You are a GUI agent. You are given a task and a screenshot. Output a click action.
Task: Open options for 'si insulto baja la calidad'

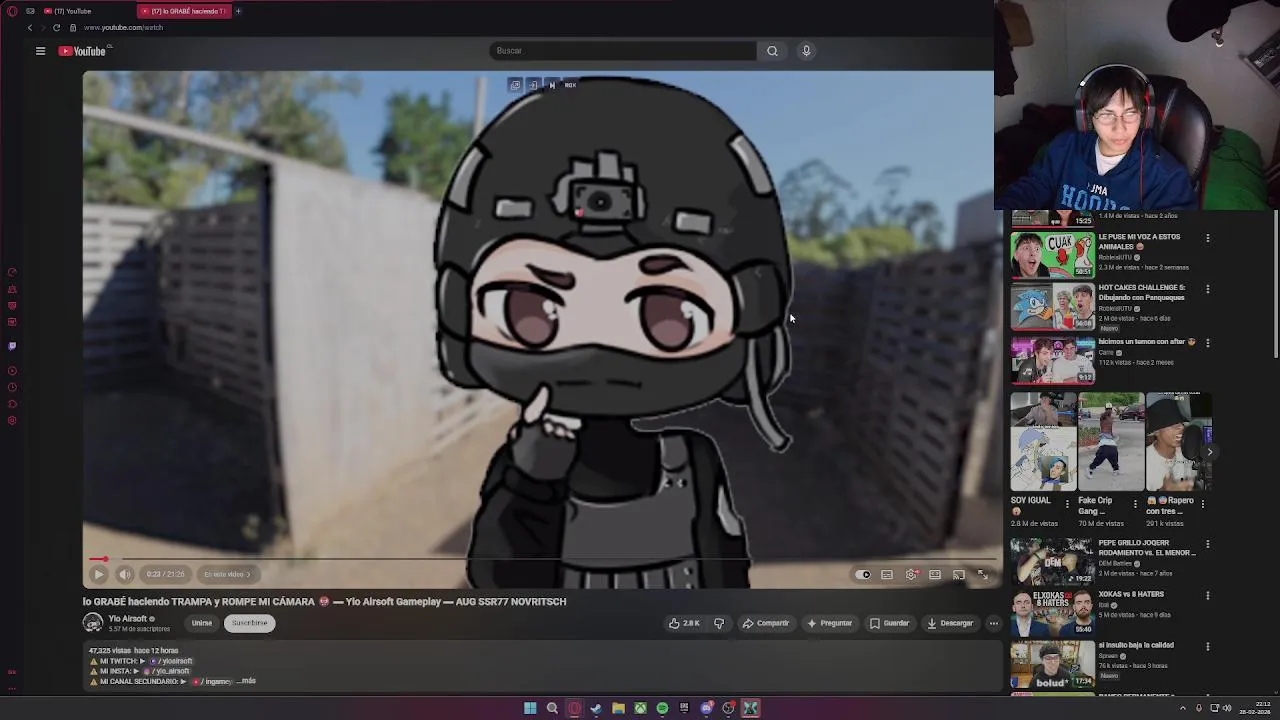point(1207,647)
